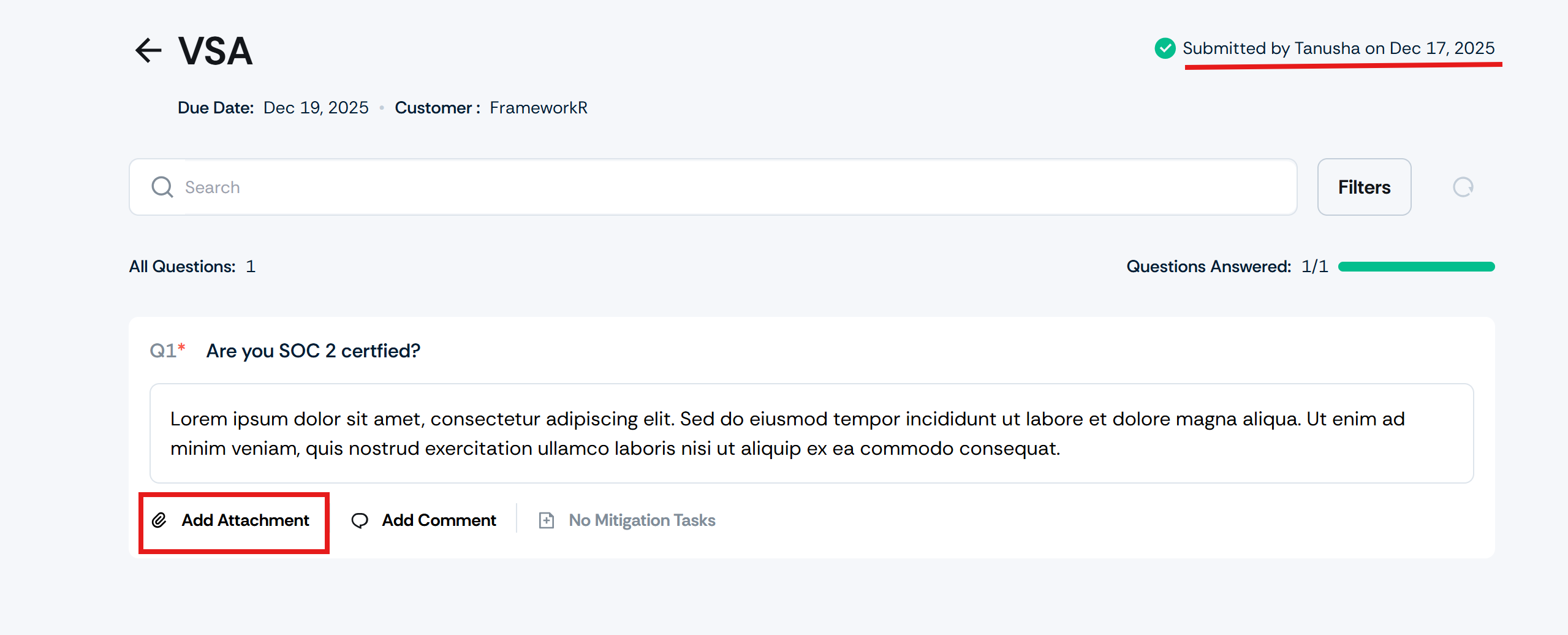Click the circular refresh icon

(1463, 187)
